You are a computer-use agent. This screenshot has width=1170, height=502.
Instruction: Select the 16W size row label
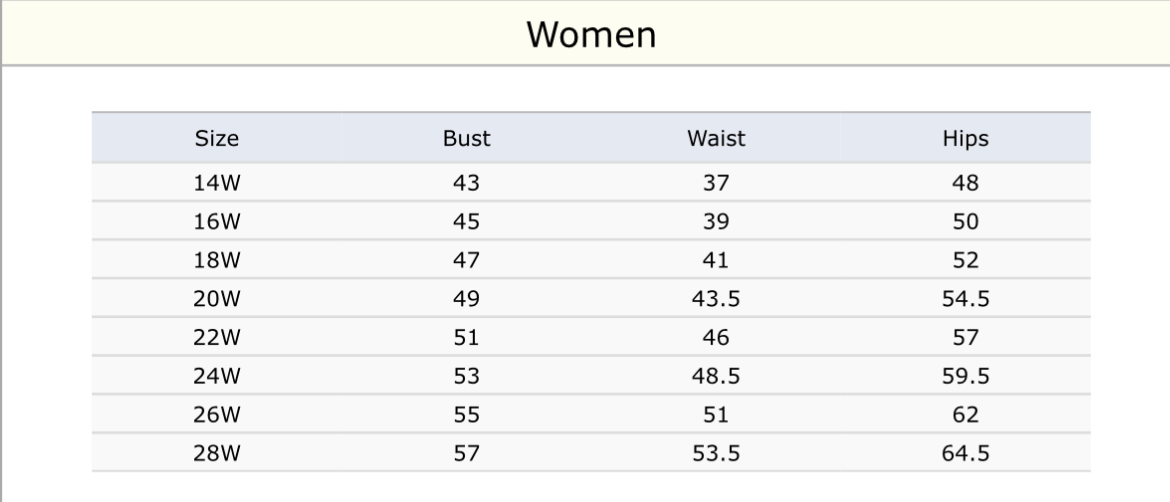[x=217, y=222]
